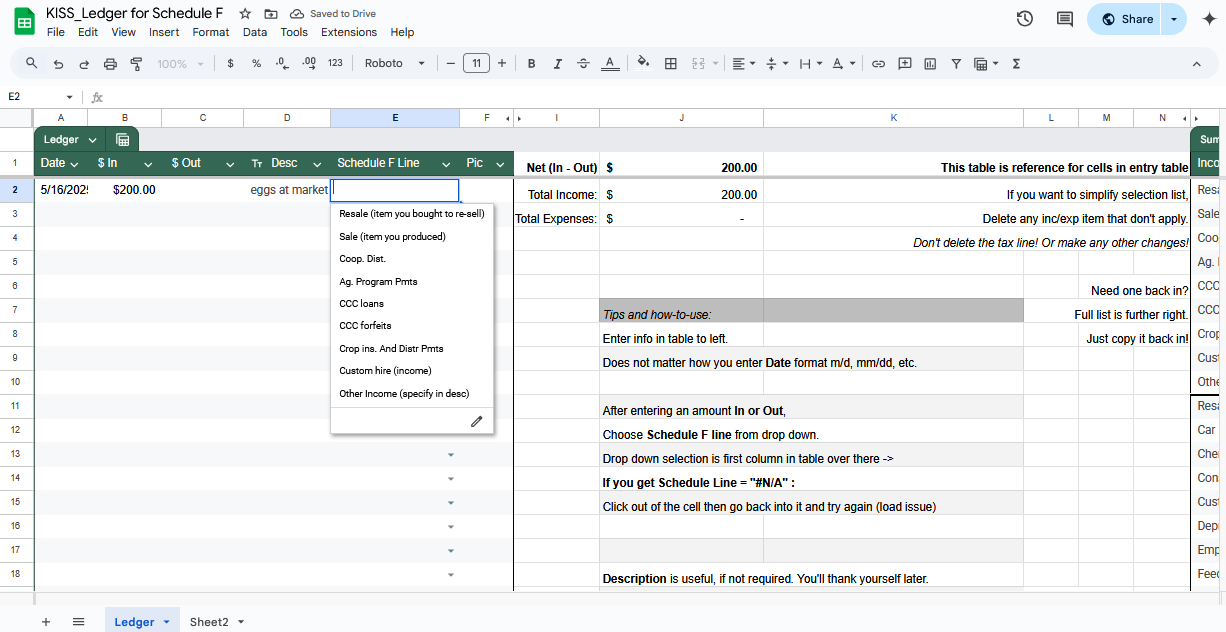Open the fill color picker
The height and width of the screenshot is (632, 1226).
[x=643, y=64]
